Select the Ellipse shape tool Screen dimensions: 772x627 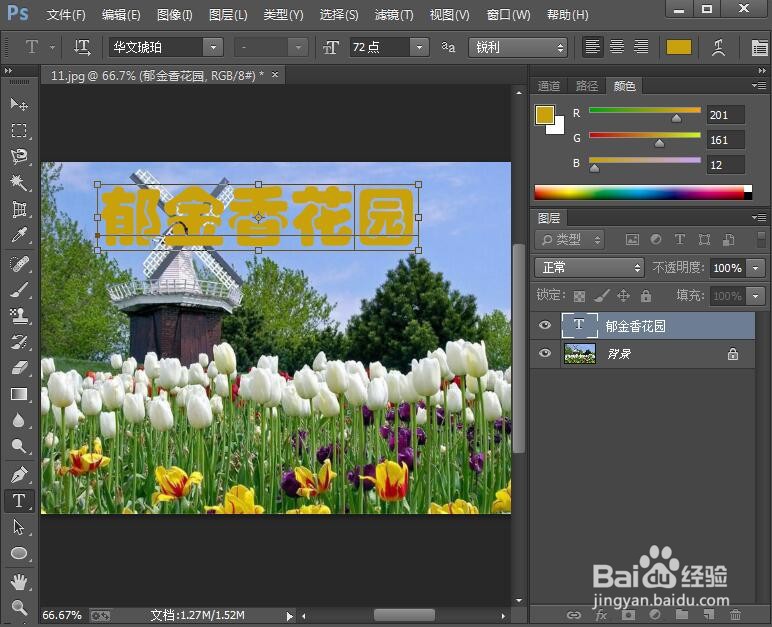19,553
